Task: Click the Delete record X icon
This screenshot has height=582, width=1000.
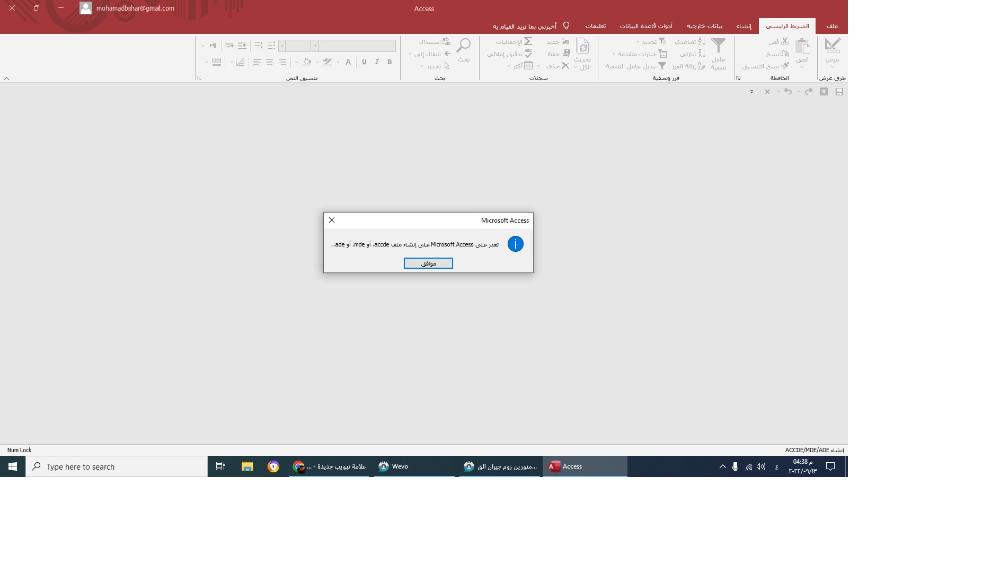Action: pos(565,66)
